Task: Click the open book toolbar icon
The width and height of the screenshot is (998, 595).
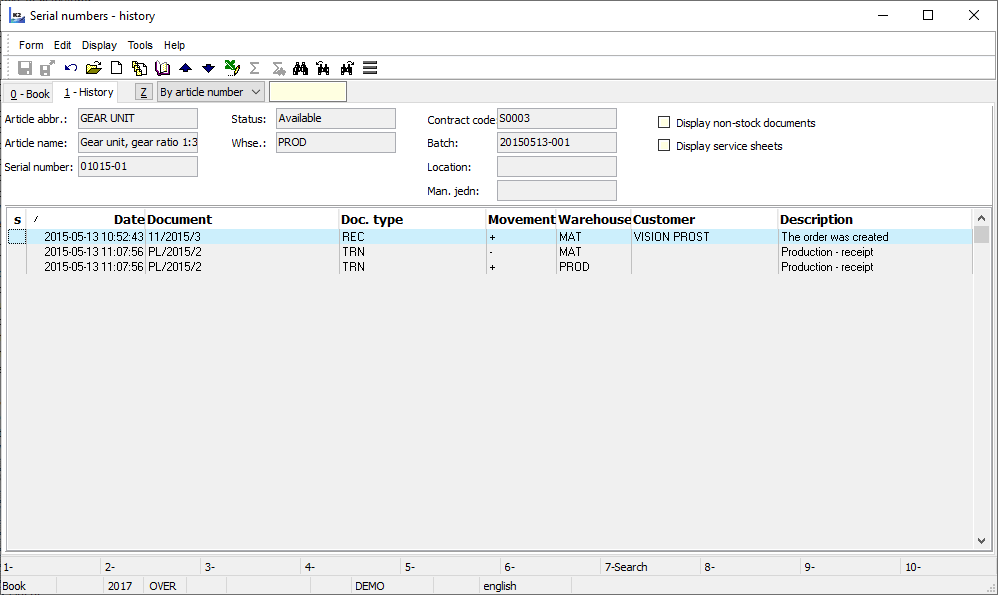Action: [162, 68]
